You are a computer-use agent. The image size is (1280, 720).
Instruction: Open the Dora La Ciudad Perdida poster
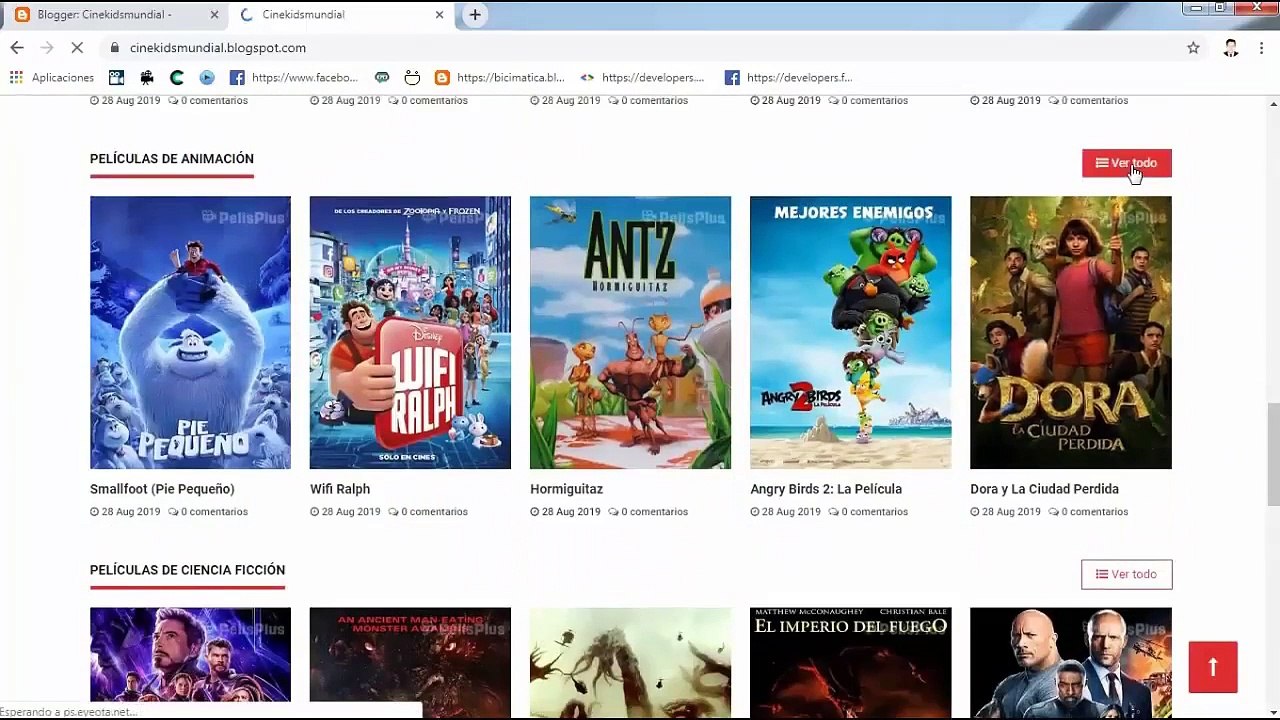tap(1070, 332)
